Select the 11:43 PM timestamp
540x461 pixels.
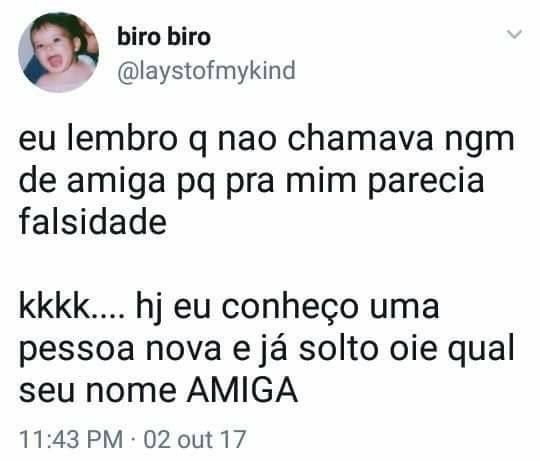(x=71, y=440)
